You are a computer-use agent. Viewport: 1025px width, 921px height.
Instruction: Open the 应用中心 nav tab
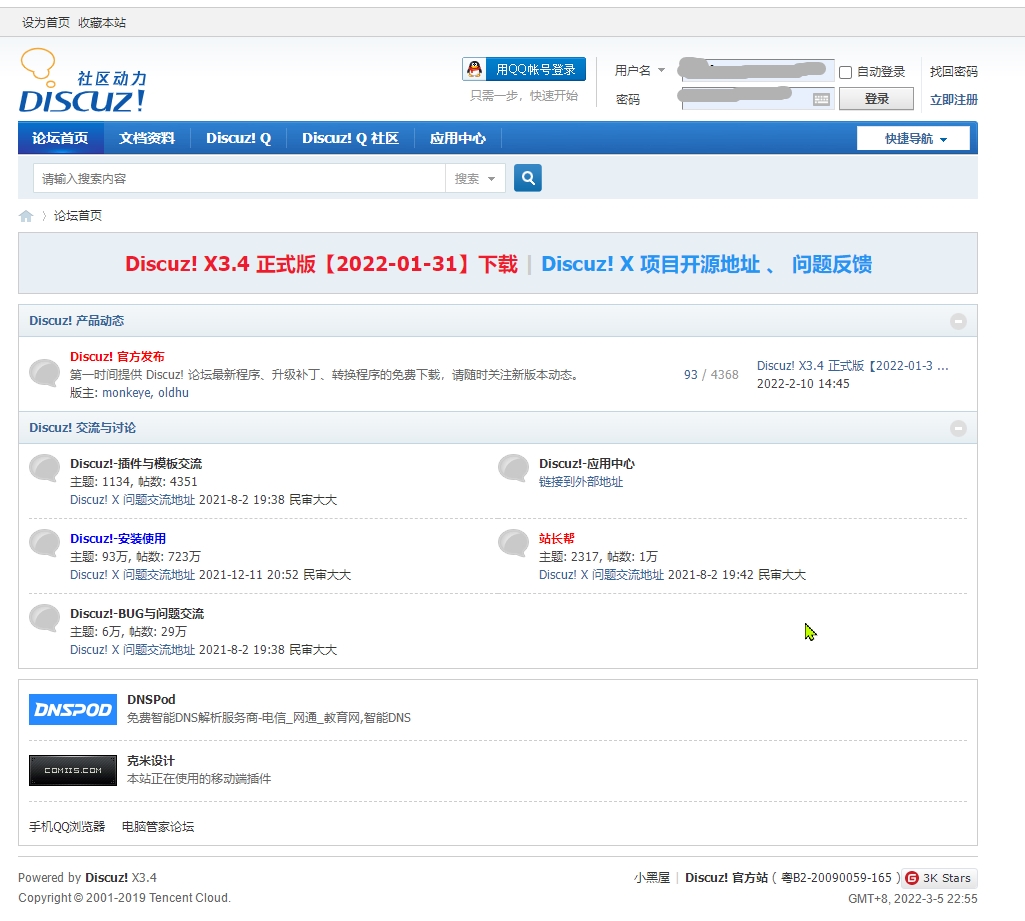tap(458, 138)
